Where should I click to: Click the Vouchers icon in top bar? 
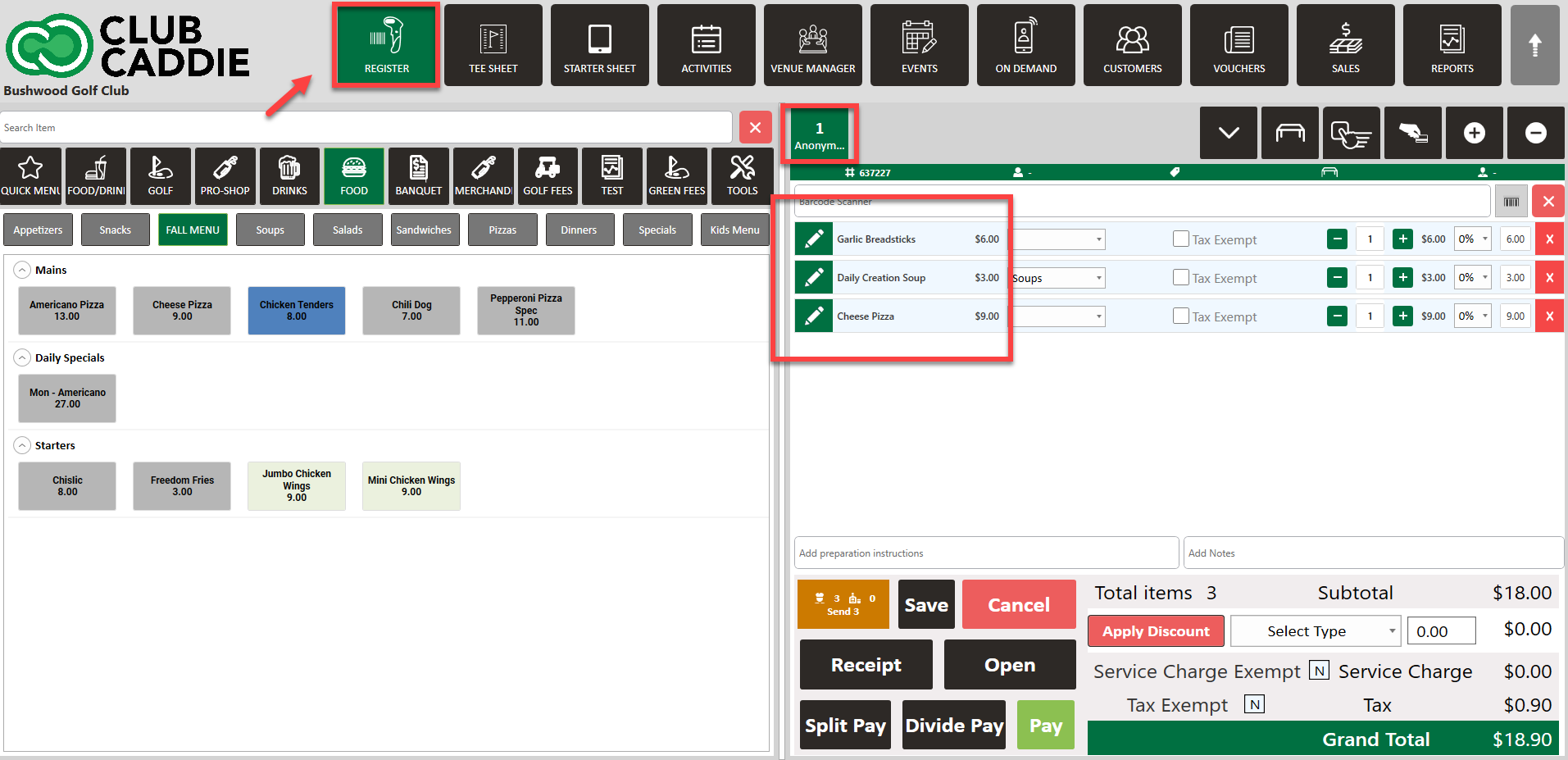1238,46
